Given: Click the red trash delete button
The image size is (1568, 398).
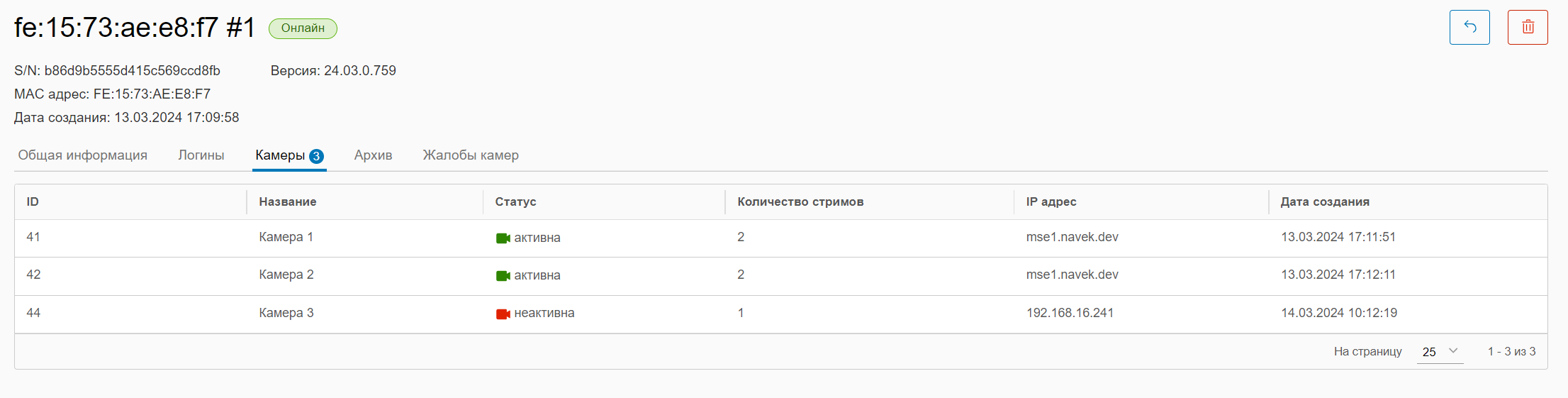Looking at the screenshot, I should click(1528, 28).
